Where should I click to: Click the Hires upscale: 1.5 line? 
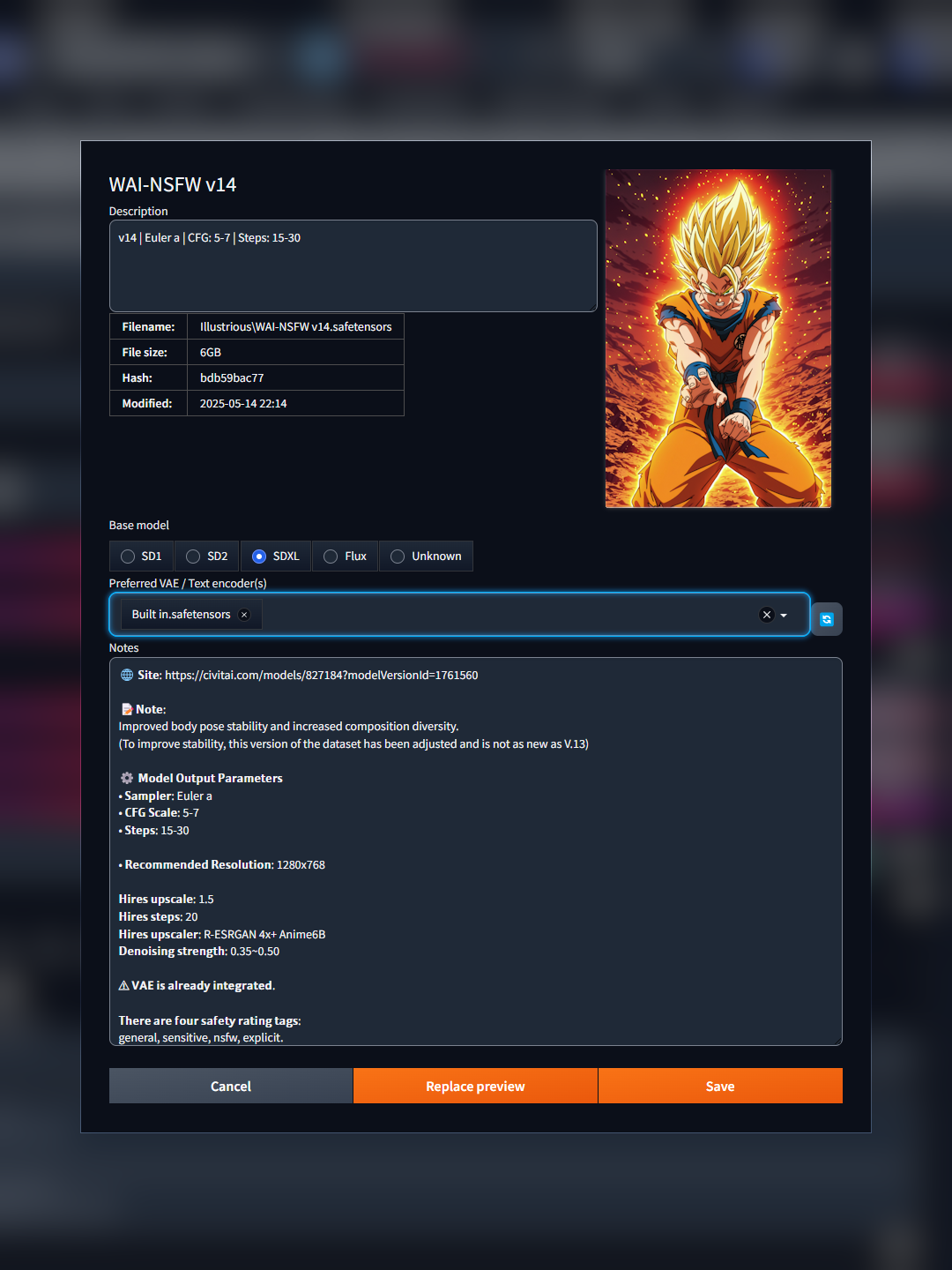167,900
